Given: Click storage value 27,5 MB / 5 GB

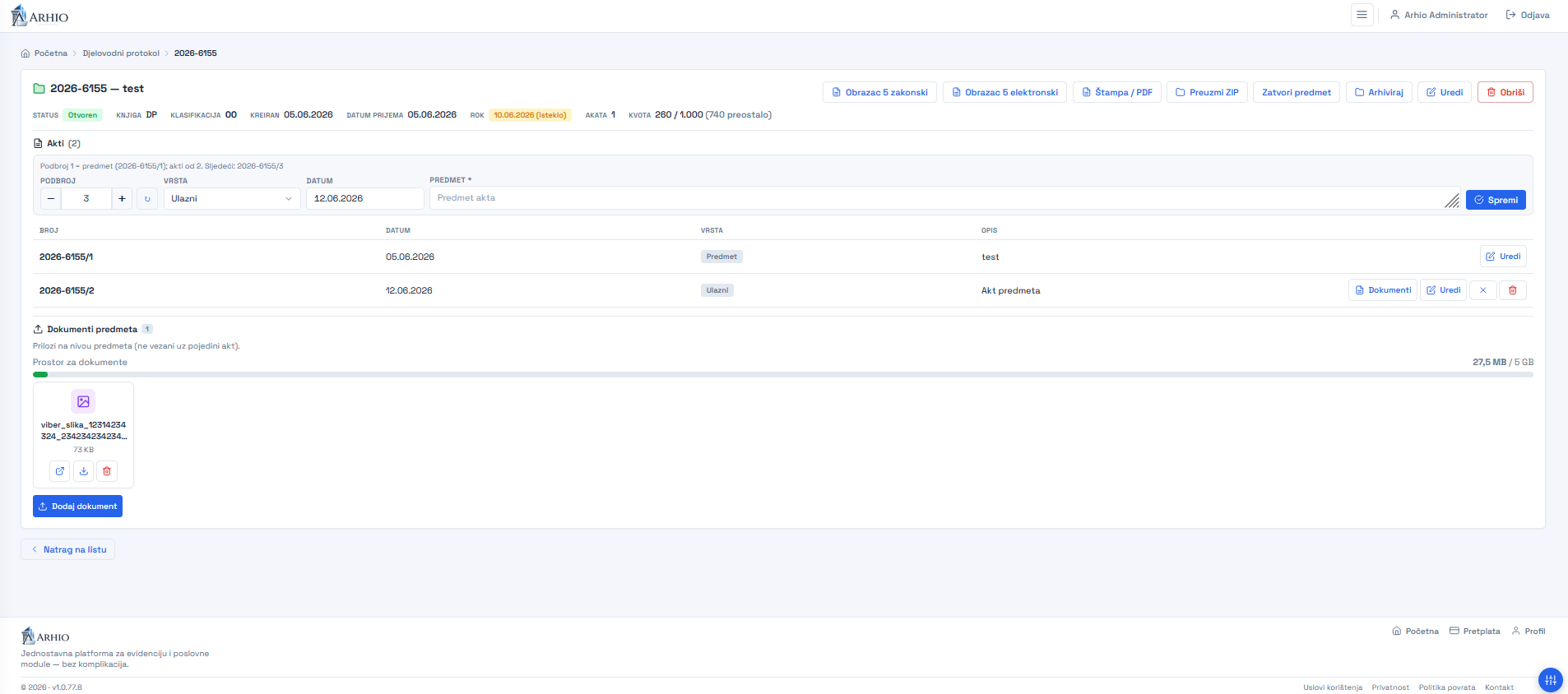Looking at the screenshot, I should point(1503,362).
